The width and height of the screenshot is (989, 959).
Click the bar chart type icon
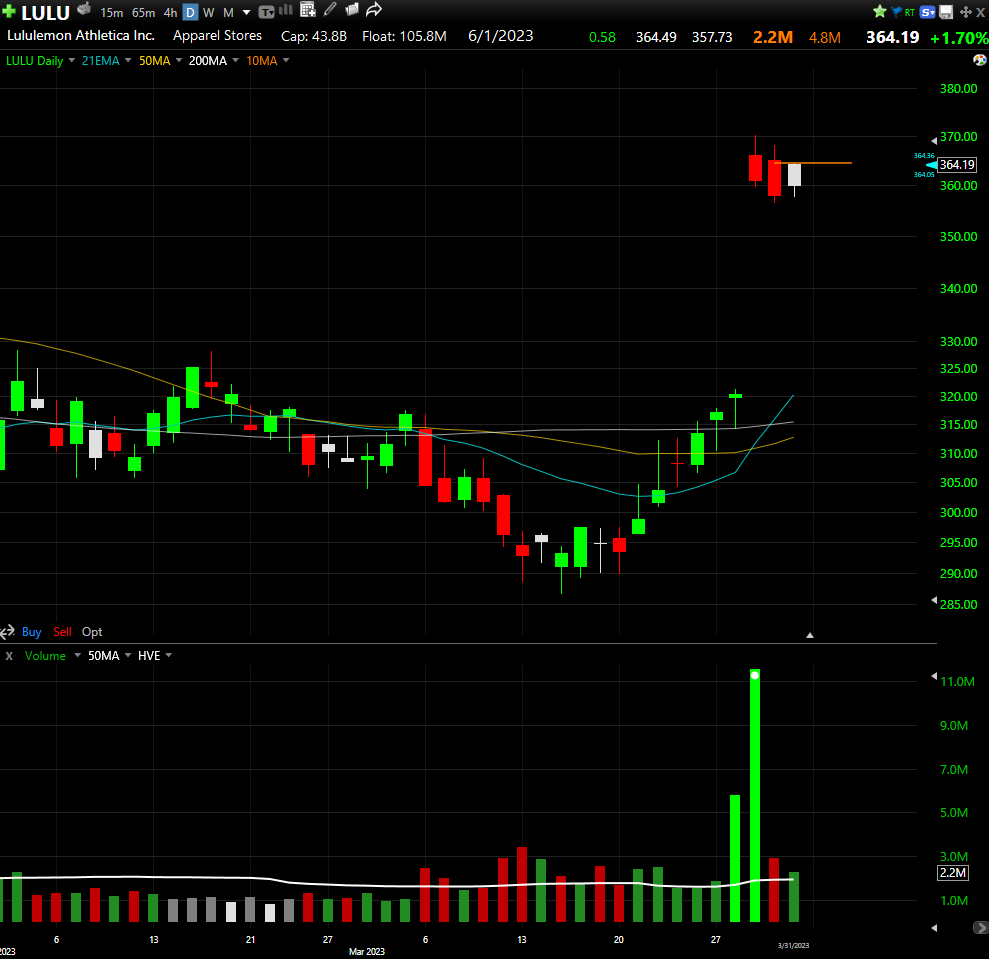(286, 10)
